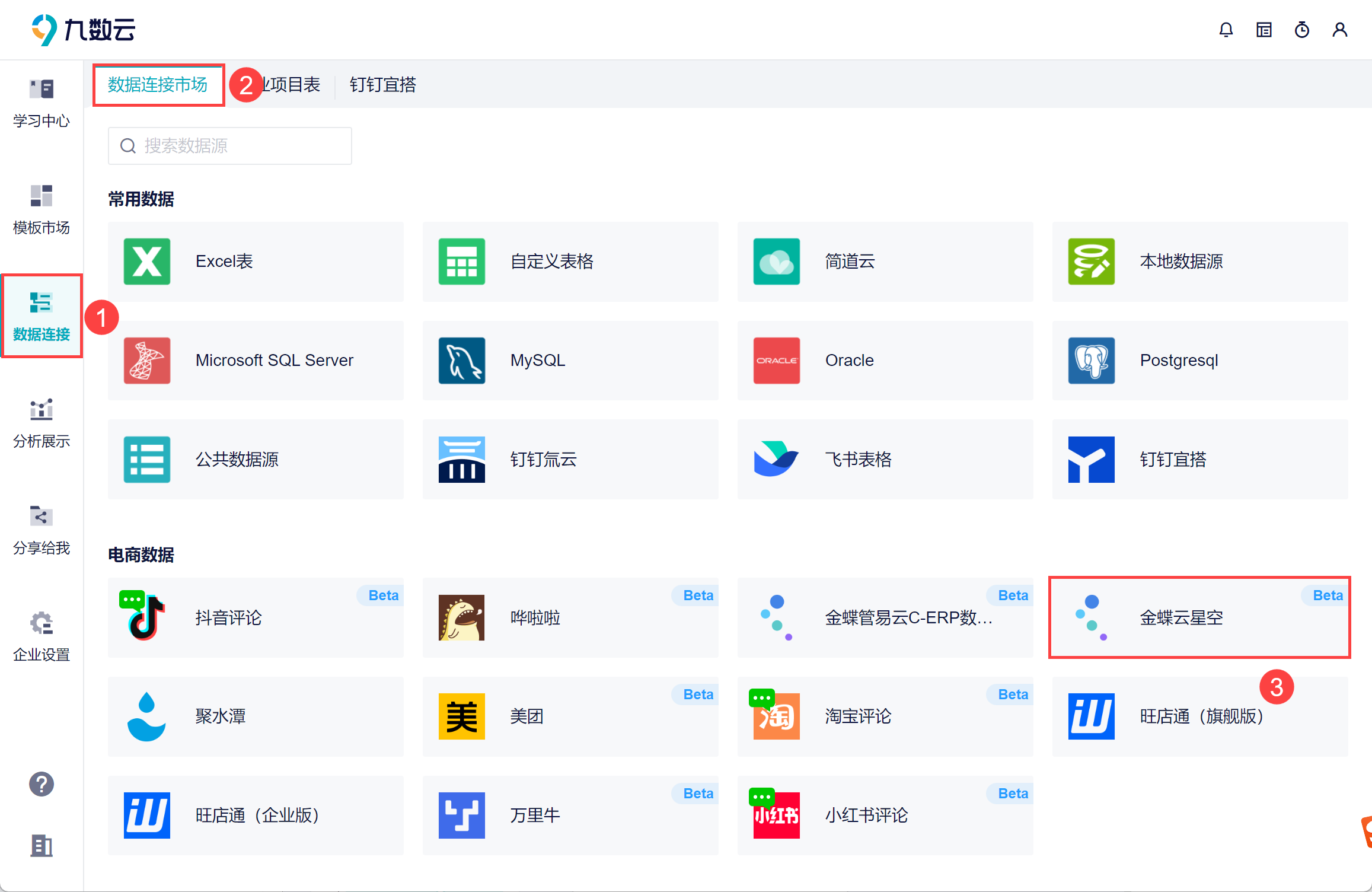Click the help question mark icon
1372x892 pixels.
(x=42, y=784)
